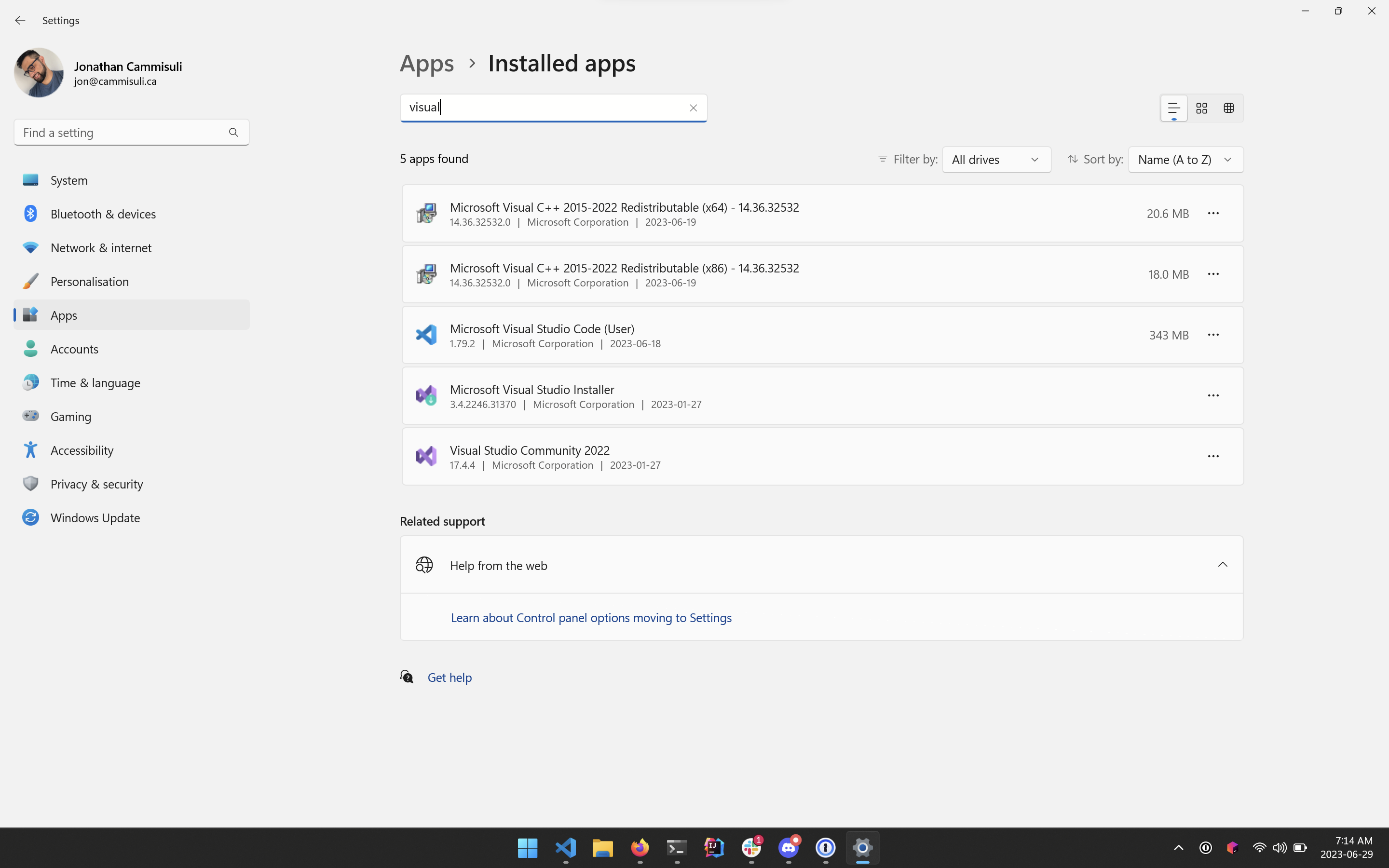This screenshot has height=868, width=1389.
Task: Open more options for Visual Studio Code
Action: [1214, 335]
